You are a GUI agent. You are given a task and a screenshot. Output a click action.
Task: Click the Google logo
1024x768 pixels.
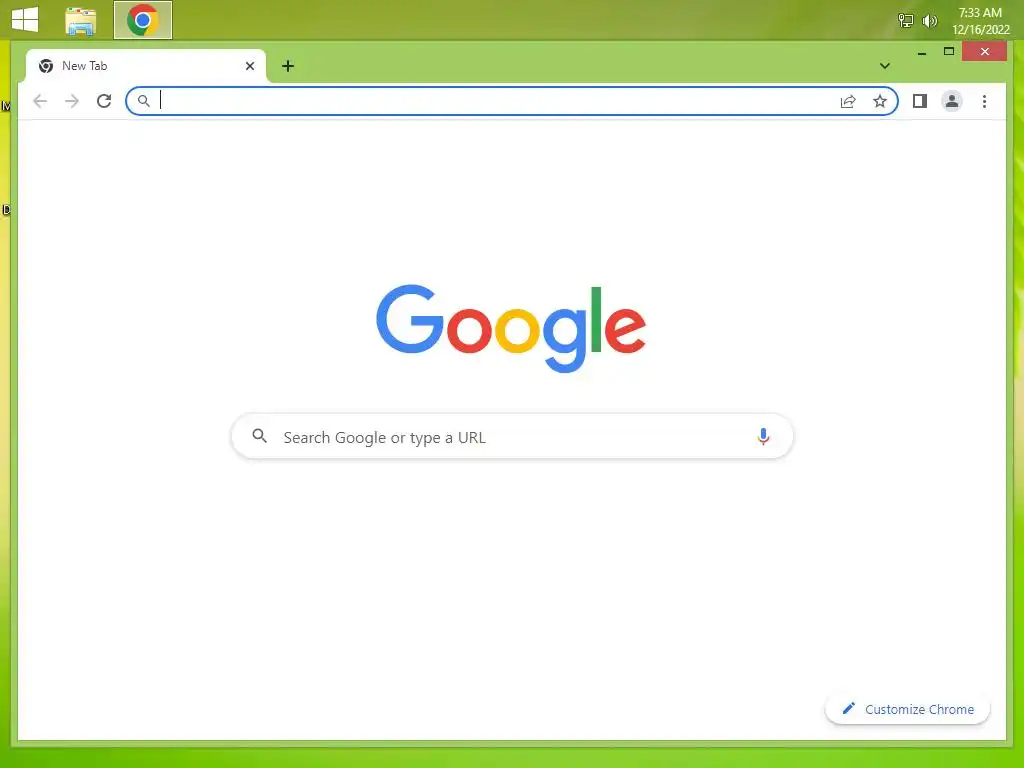[x=511, y=328]
